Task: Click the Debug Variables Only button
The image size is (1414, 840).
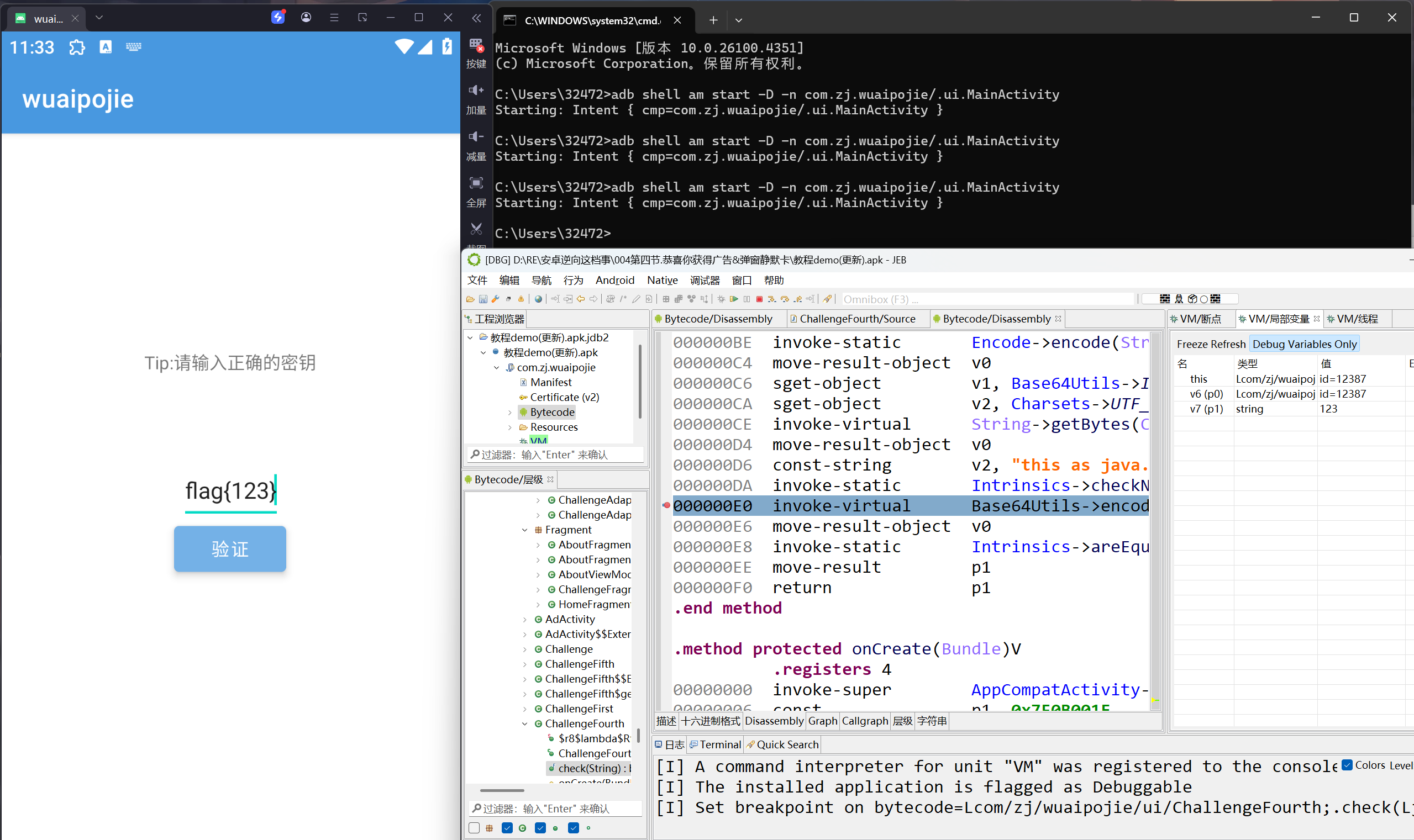Action: (x=1303, y=344)
